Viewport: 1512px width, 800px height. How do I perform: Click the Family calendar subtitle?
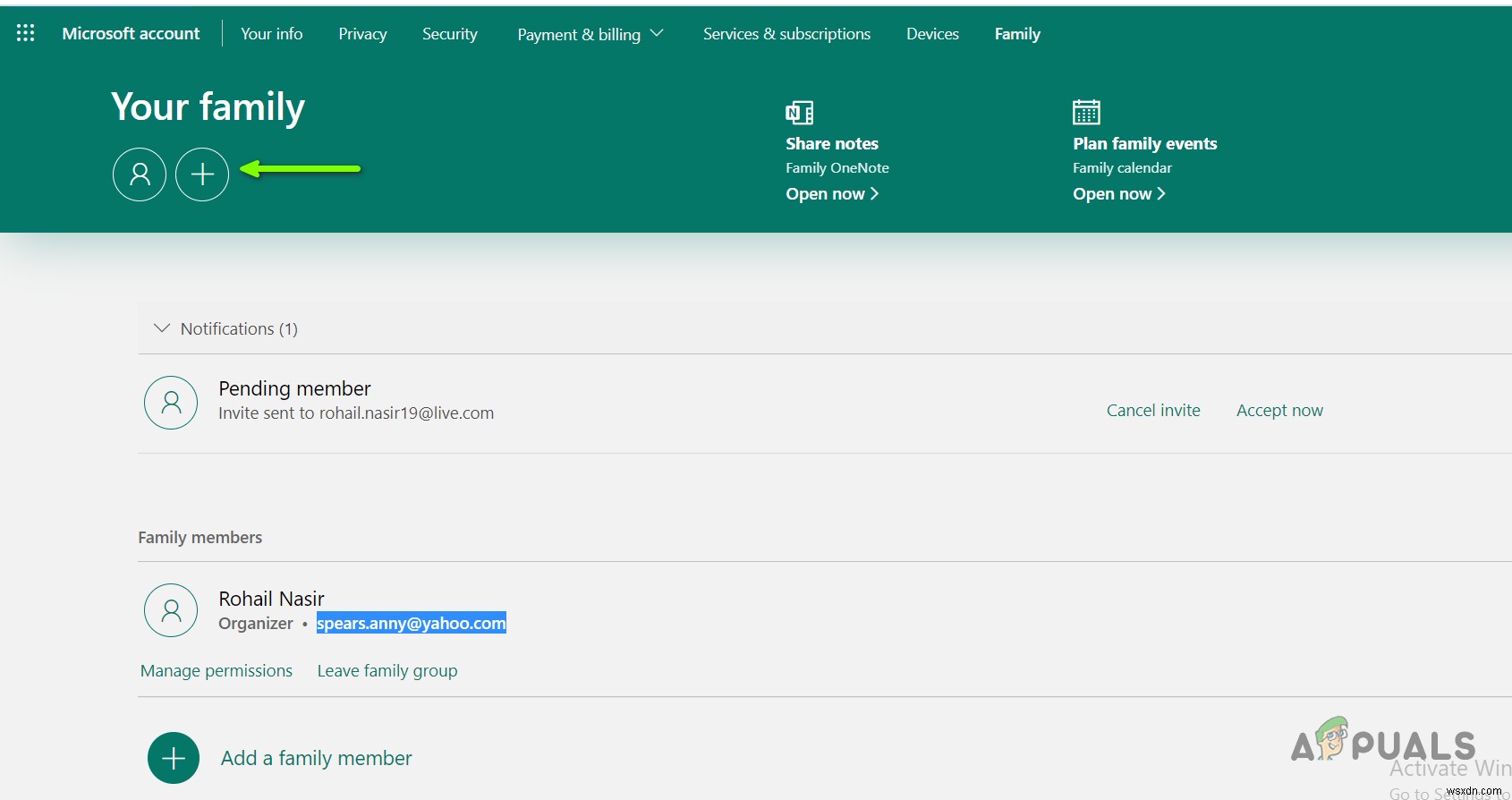point(1122,168)
